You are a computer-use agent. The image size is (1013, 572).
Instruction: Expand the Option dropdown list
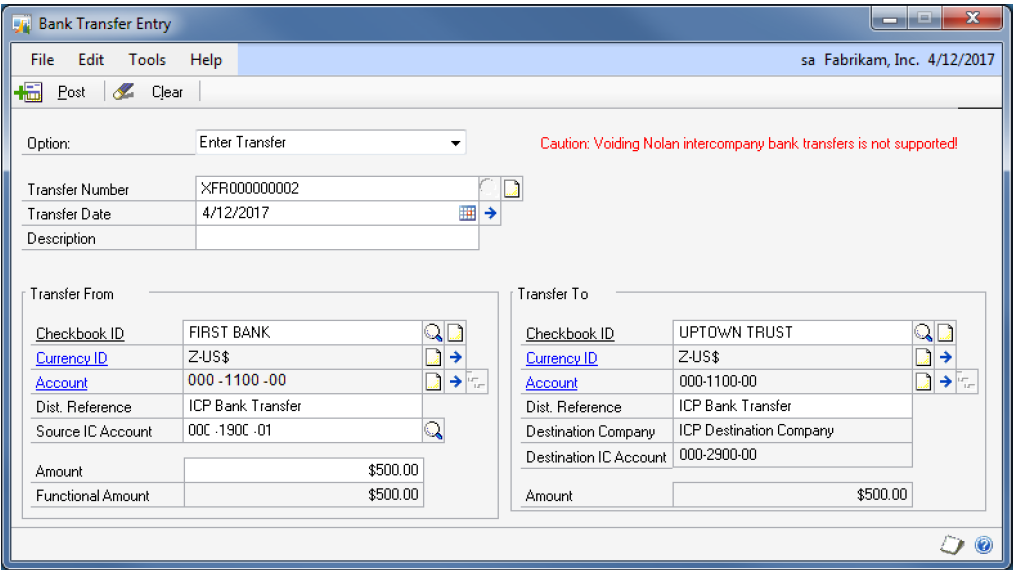point(456,143)
